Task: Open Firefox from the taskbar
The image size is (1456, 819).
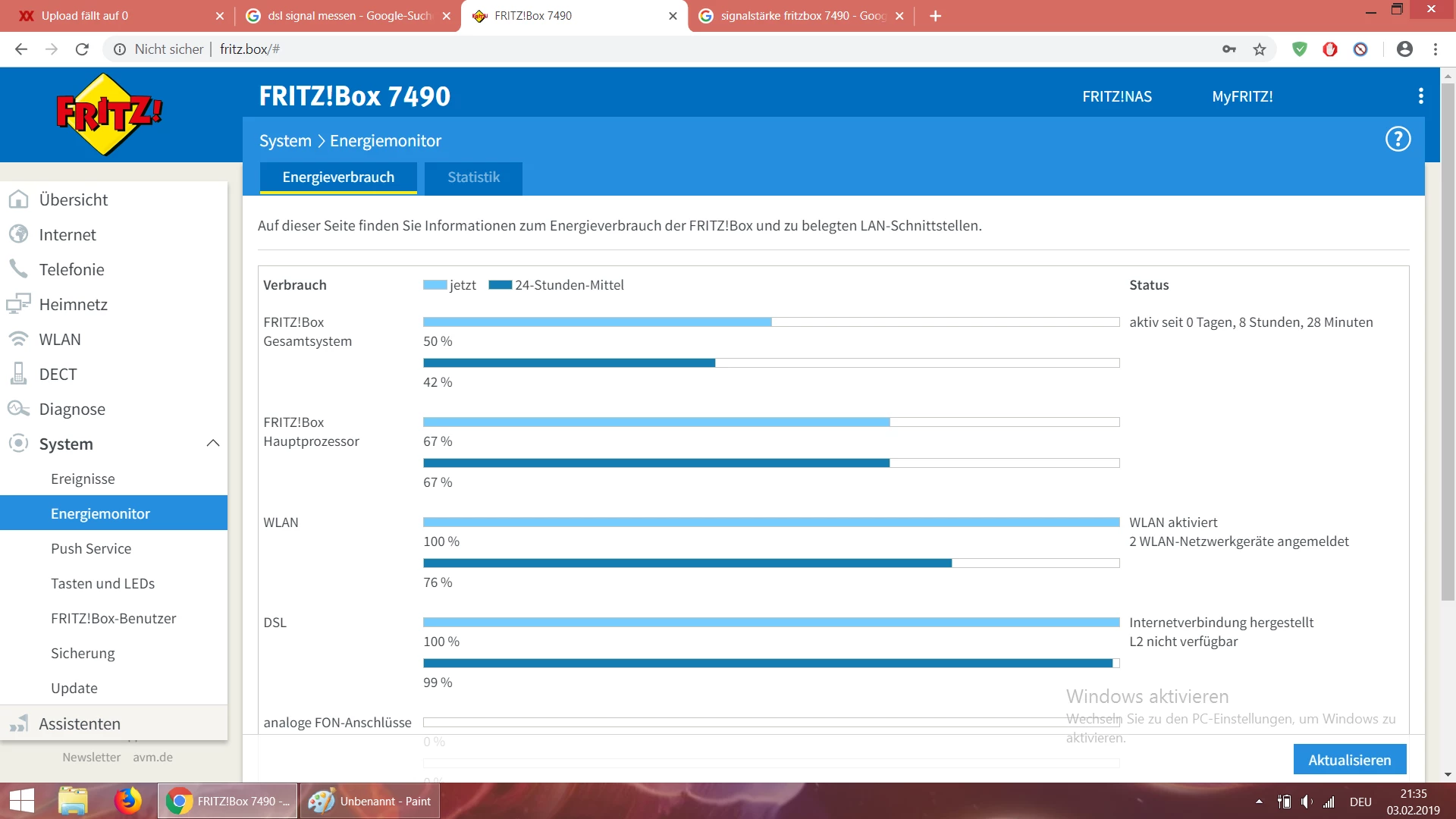Action: click(127, 801)
